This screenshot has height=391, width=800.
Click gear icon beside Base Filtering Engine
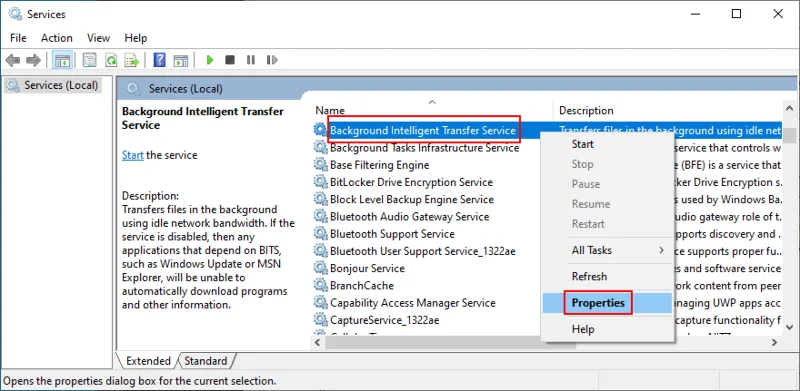pyautogui.click(x=320, y=165)
